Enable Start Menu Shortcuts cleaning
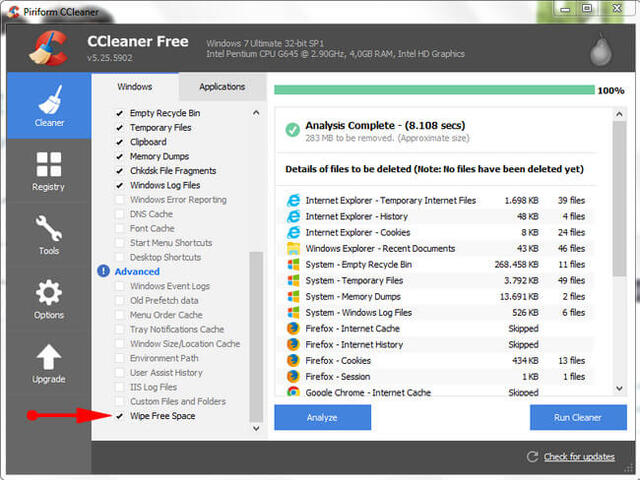The image size is (640, 480). [120, 243]
